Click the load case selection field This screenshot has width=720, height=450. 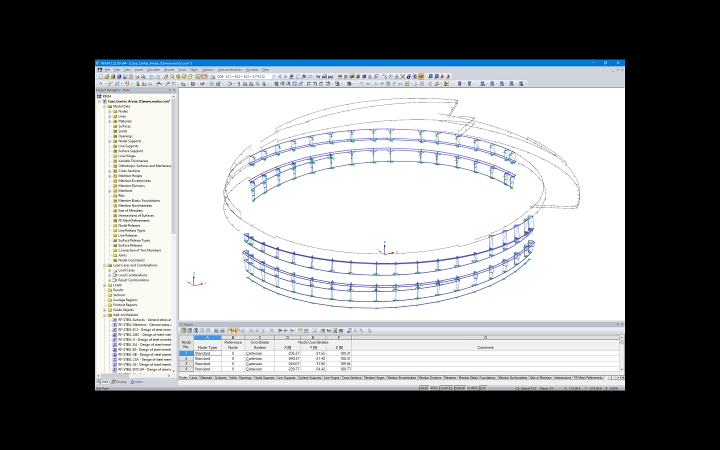[x=244, y=77]
